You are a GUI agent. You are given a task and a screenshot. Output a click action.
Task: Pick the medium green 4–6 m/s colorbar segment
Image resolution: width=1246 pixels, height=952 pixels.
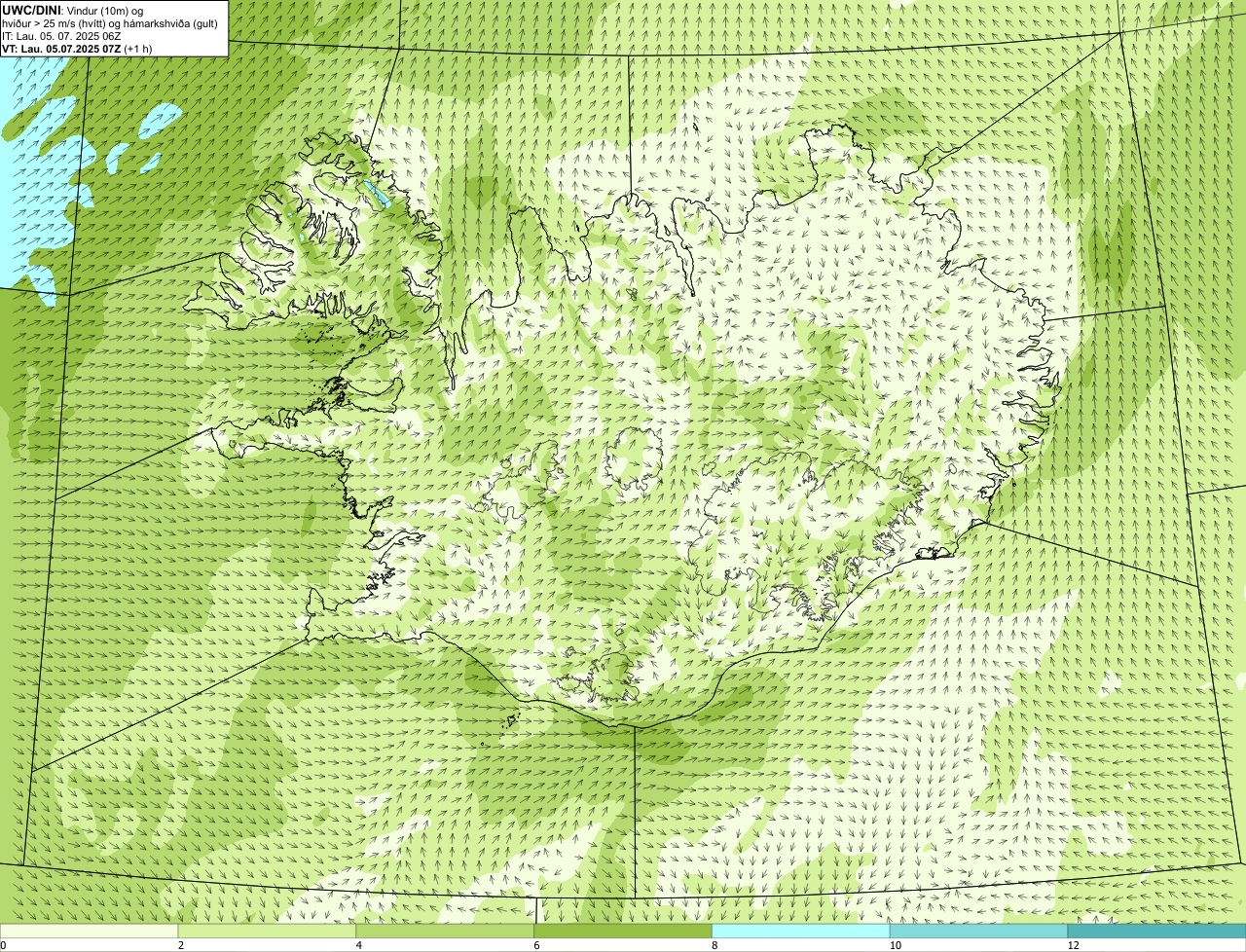(x=446, y=931)
